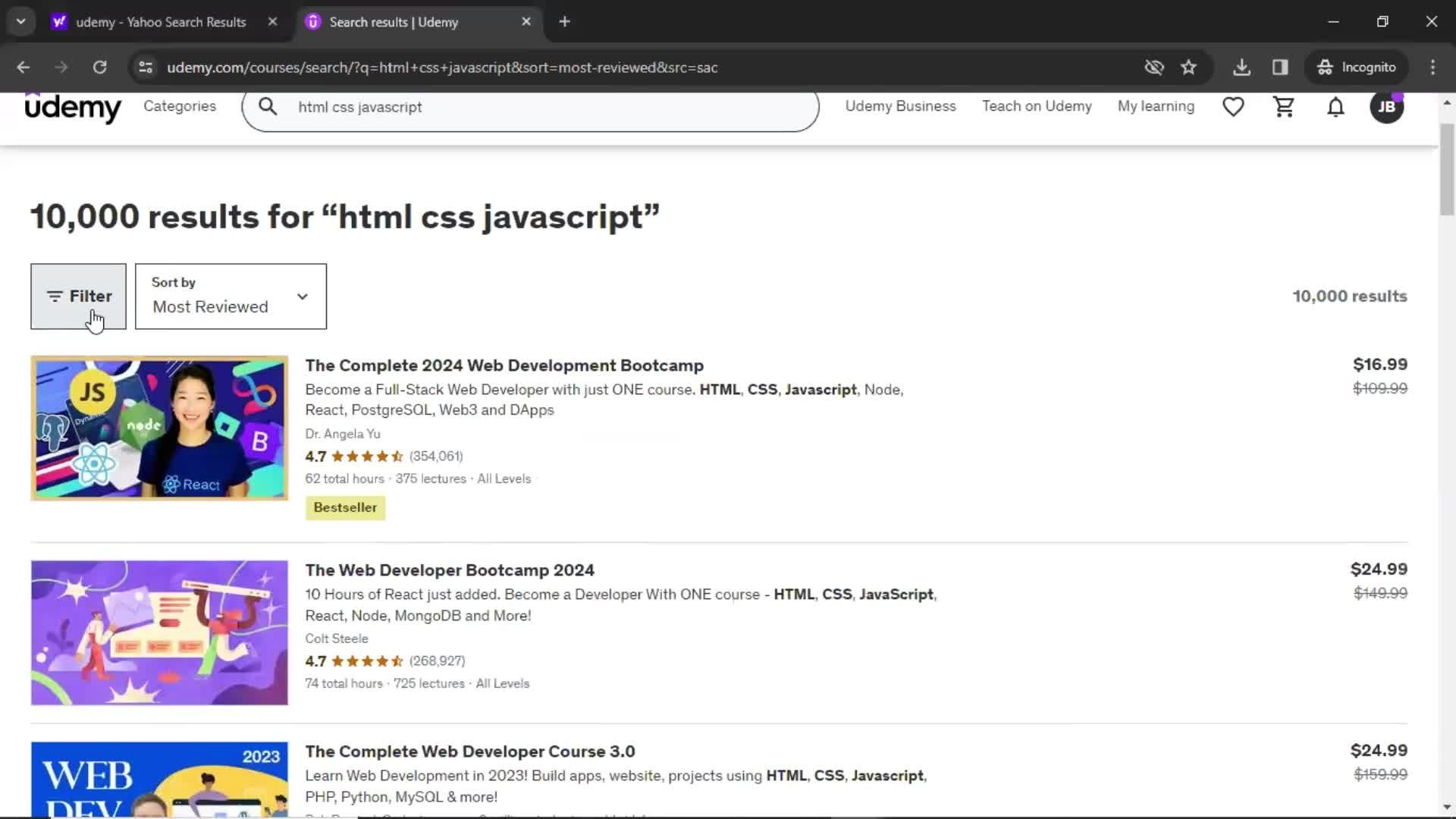Open My learning link

1156,106
